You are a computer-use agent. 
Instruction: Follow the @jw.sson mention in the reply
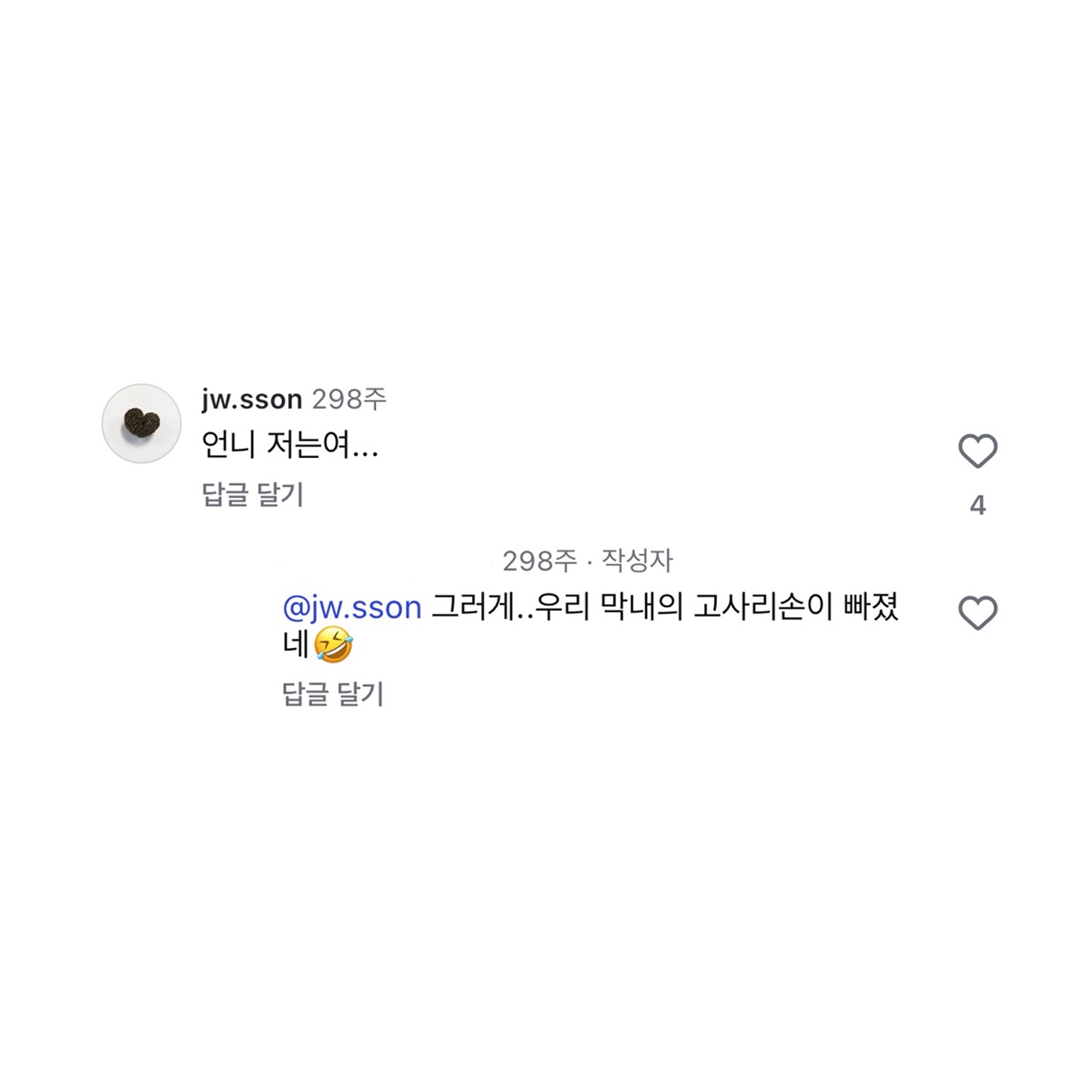[352, 607]
